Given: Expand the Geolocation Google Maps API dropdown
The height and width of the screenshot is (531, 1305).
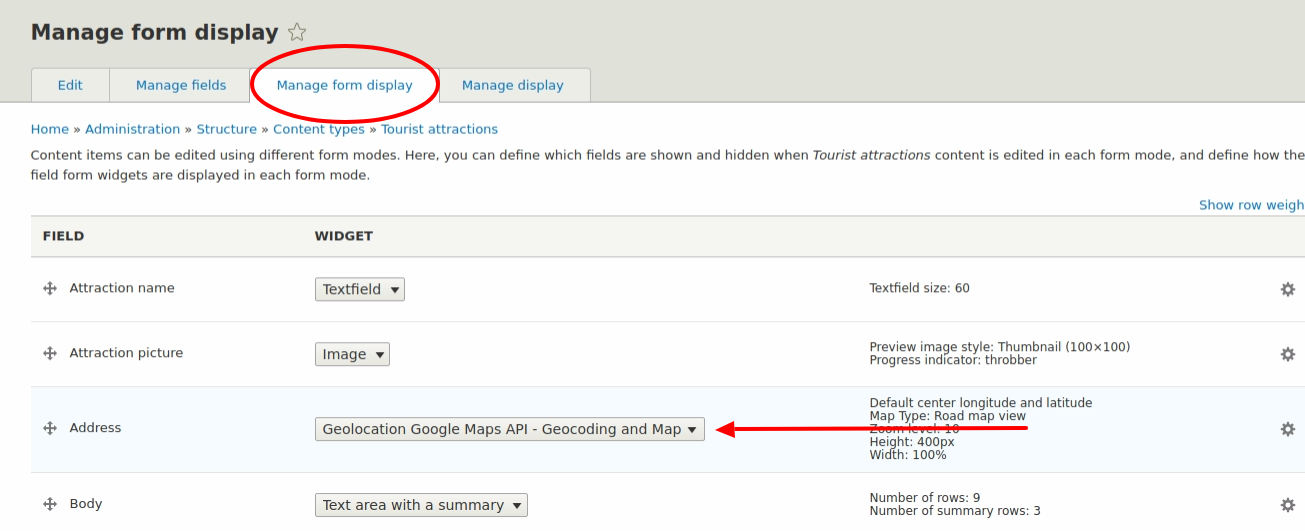Looking at the screenshot, I should (509, 429).
